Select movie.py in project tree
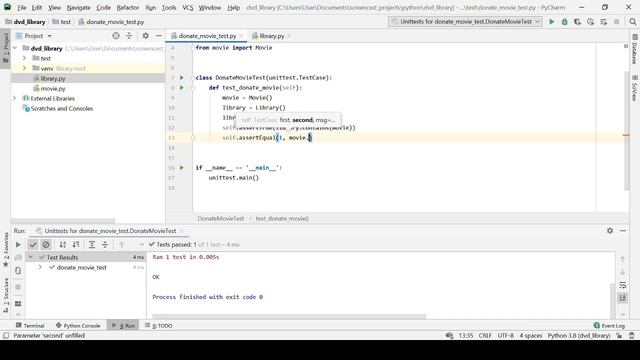 53,88
